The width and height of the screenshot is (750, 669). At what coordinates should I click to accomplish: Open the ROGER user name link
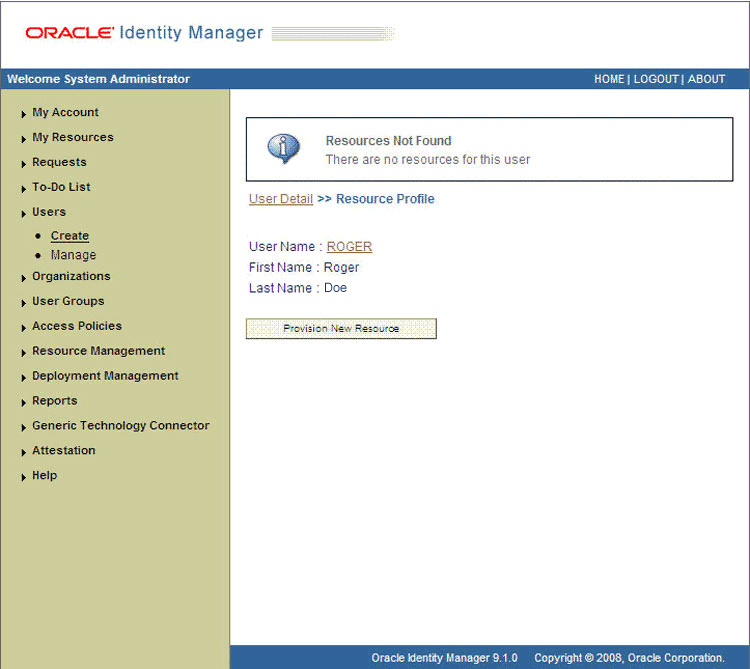pyautogui.click(x=349, y=247)
